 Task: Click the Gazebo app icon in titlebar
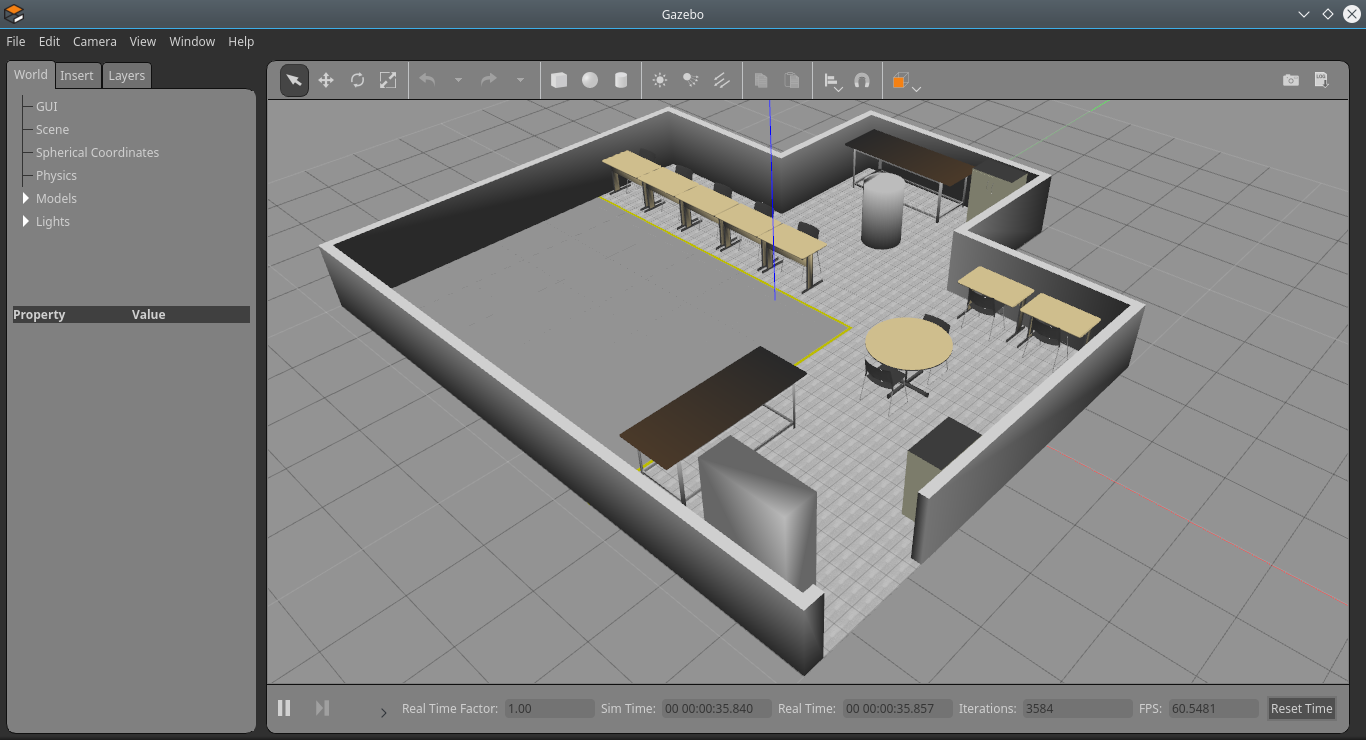[x=14, y=14]
